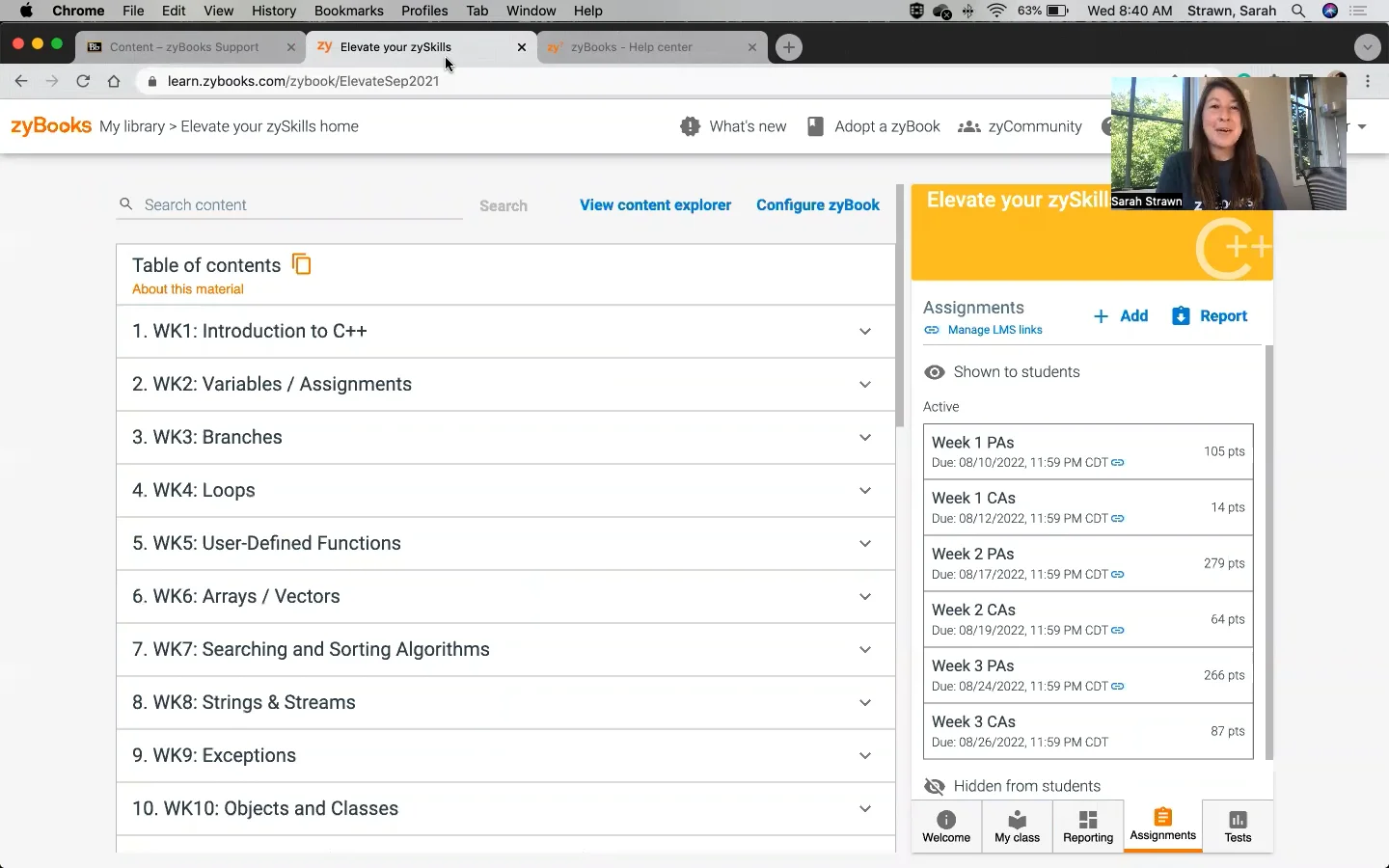Toggle the Shown to students eye icon
This screenshot has width=1389, height=868.
935,372
